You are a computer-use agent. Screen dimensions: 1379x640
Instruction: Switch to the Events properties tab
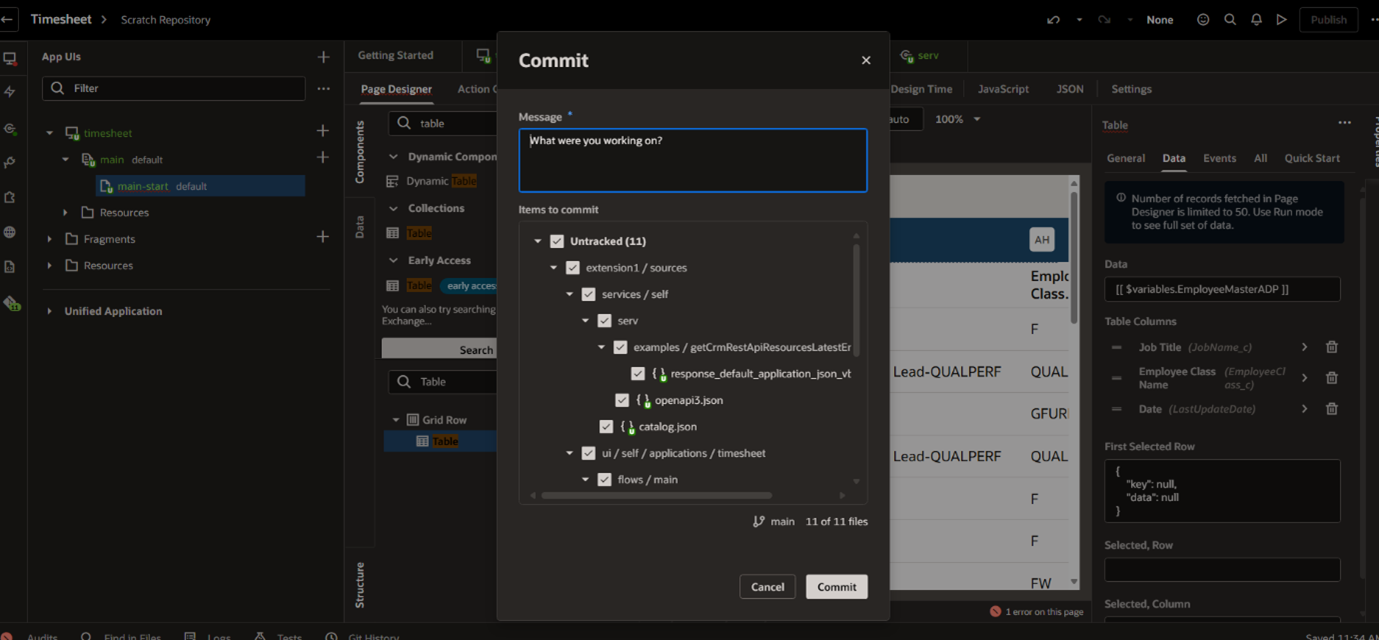coord(1219,158)
